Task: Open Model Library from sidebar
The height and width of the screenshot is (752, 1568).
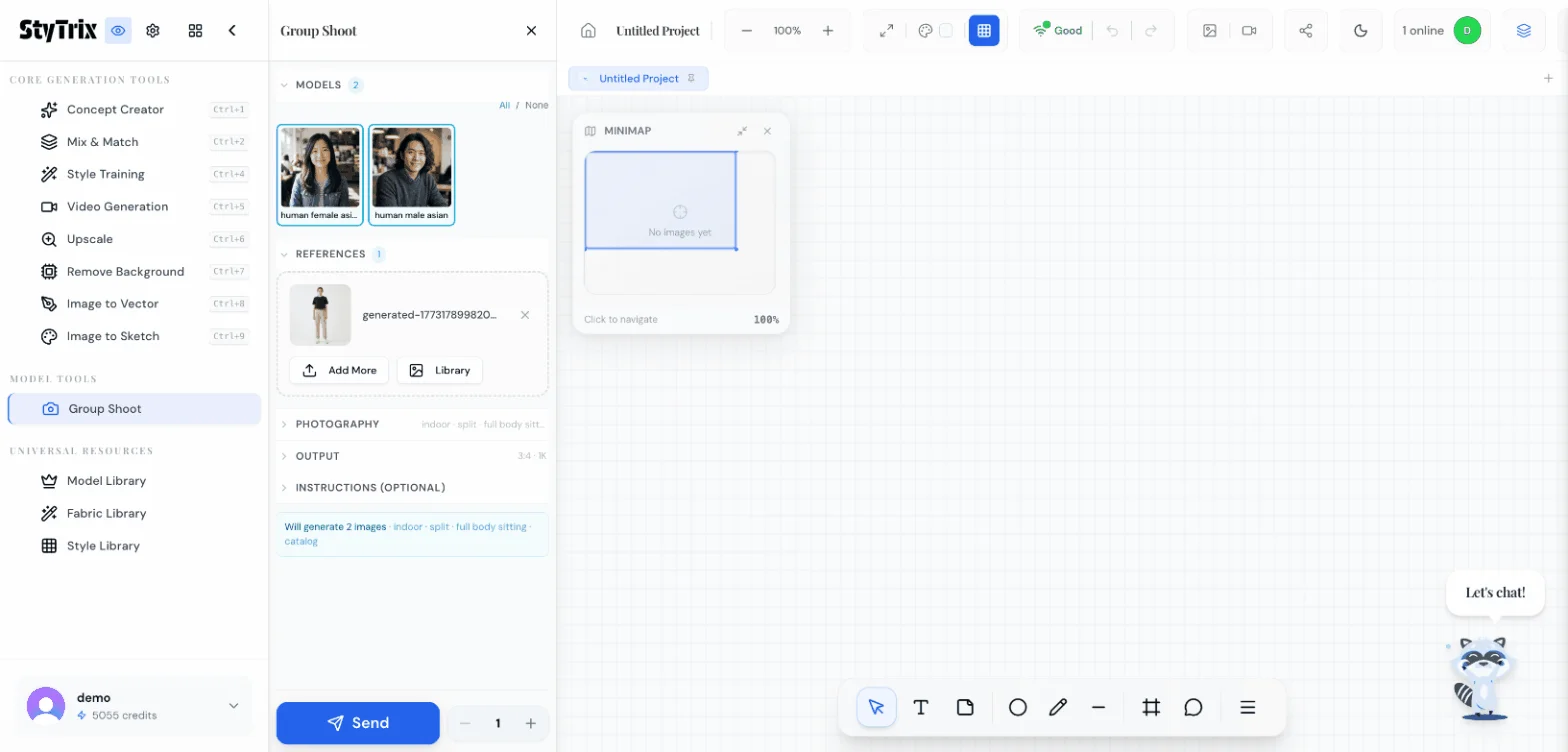Action: point(106,481)
